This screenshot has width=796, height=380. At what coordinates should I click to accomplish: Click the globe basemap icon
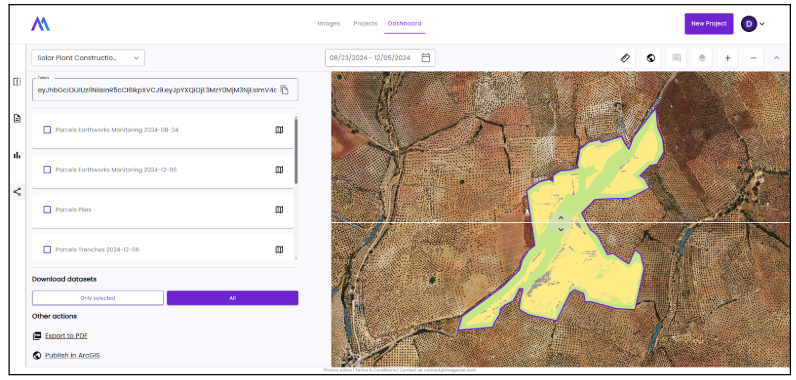pyautogui.click(x=651, y=58)
